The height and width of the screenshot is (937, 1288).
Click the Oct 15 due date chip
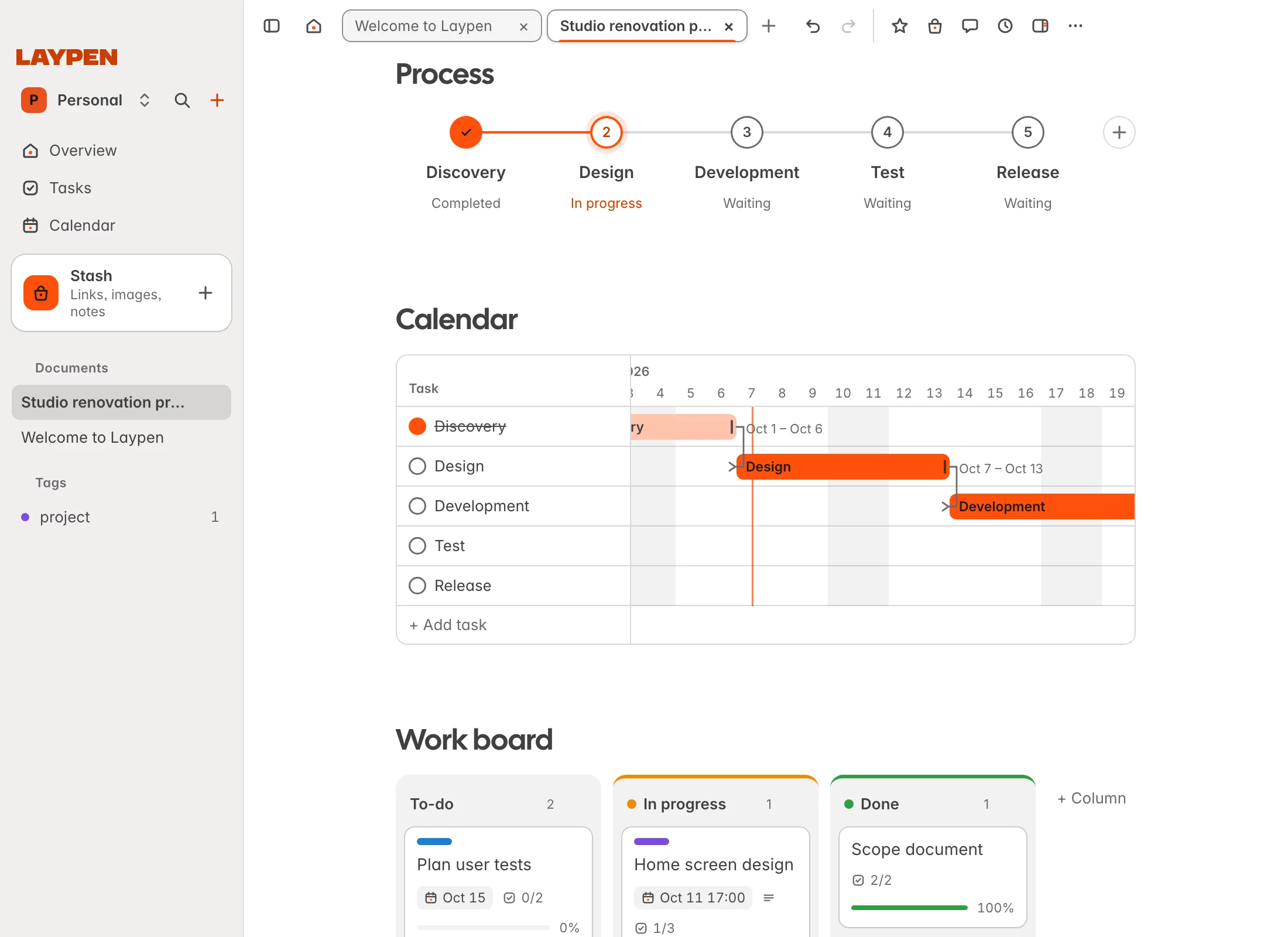tap(455, 898)
